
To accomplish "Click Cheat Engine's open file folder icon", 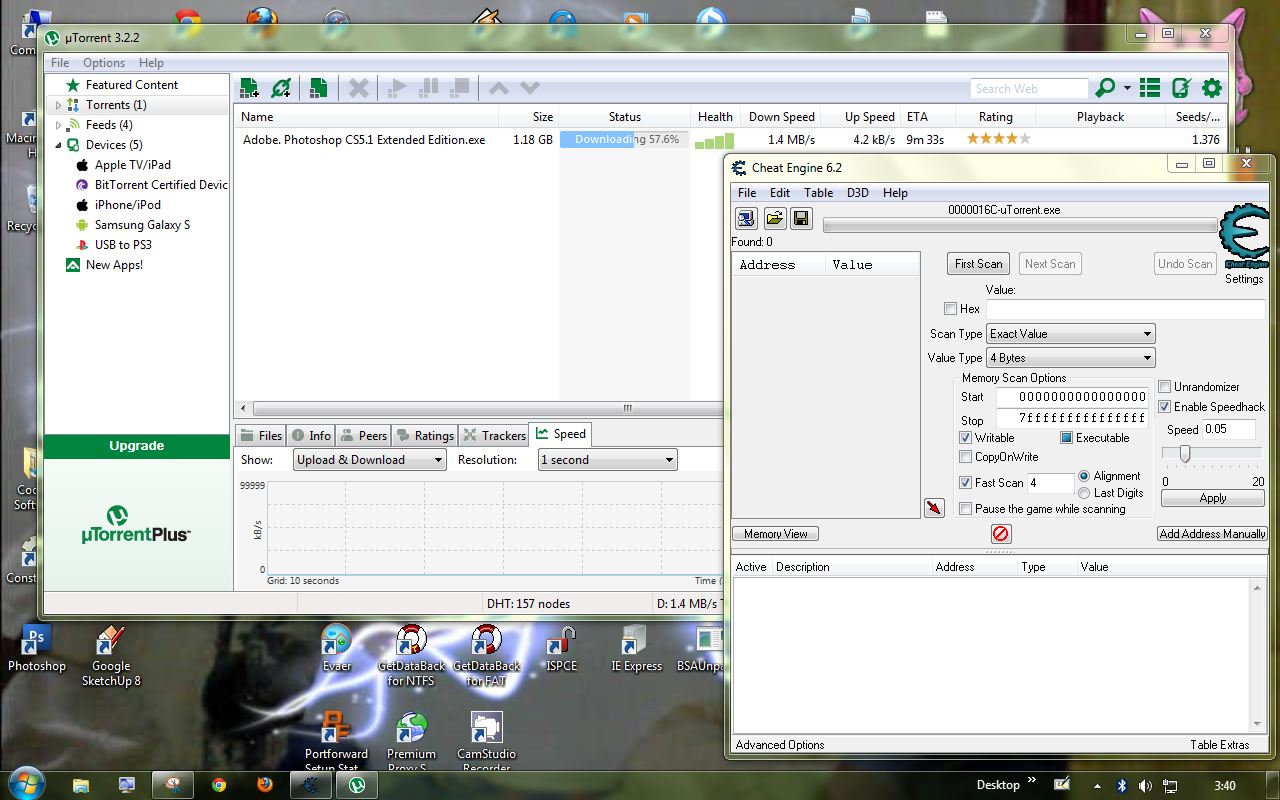I will (774, 218).
